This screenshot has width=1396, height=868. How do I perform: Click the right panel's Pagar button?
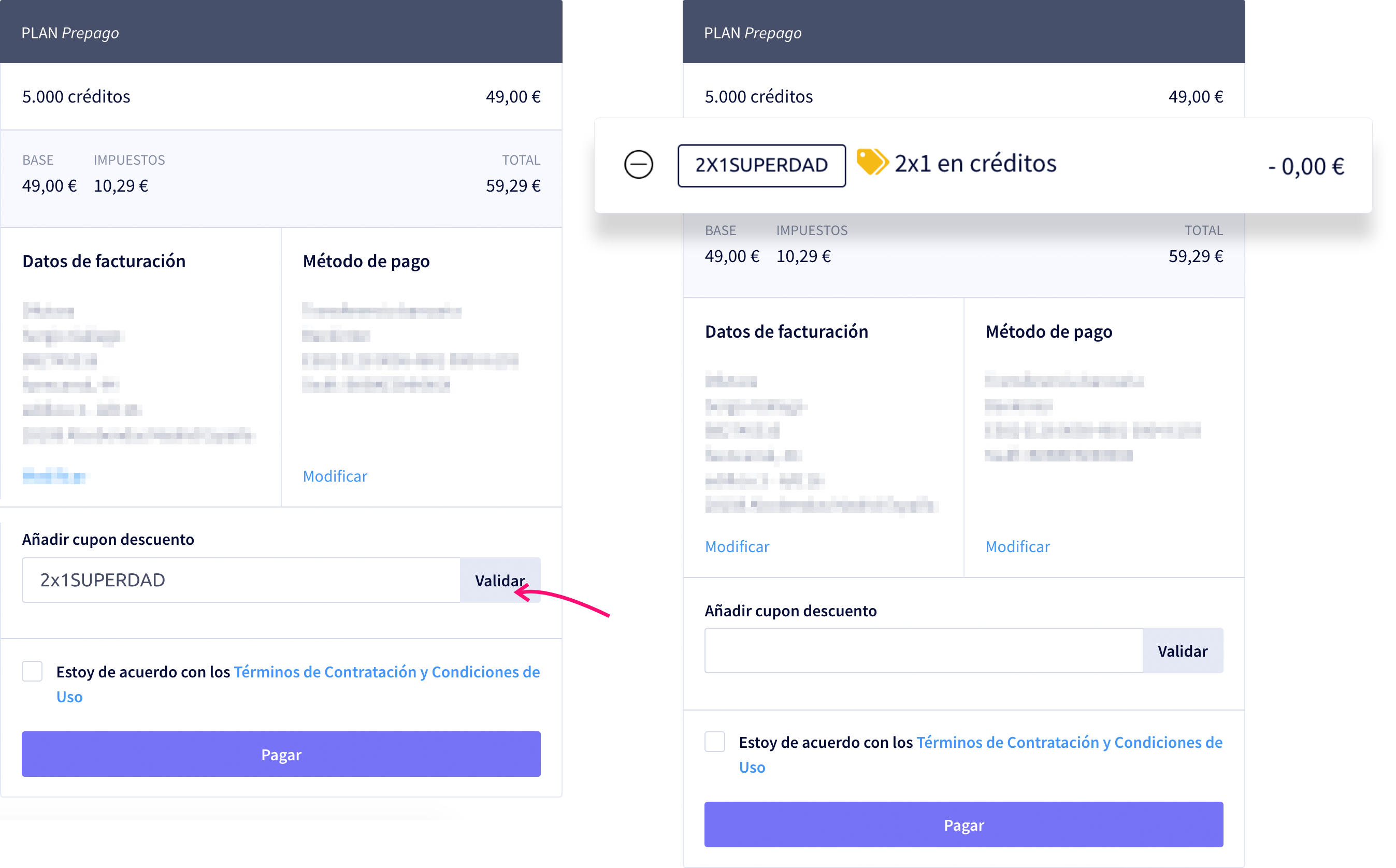[x=964, y=824]
